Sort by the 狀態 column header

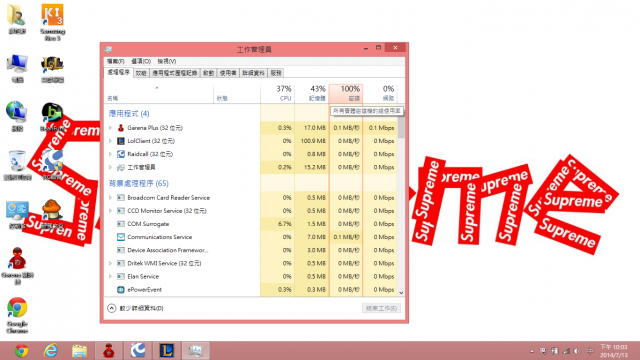coord(237,93)
